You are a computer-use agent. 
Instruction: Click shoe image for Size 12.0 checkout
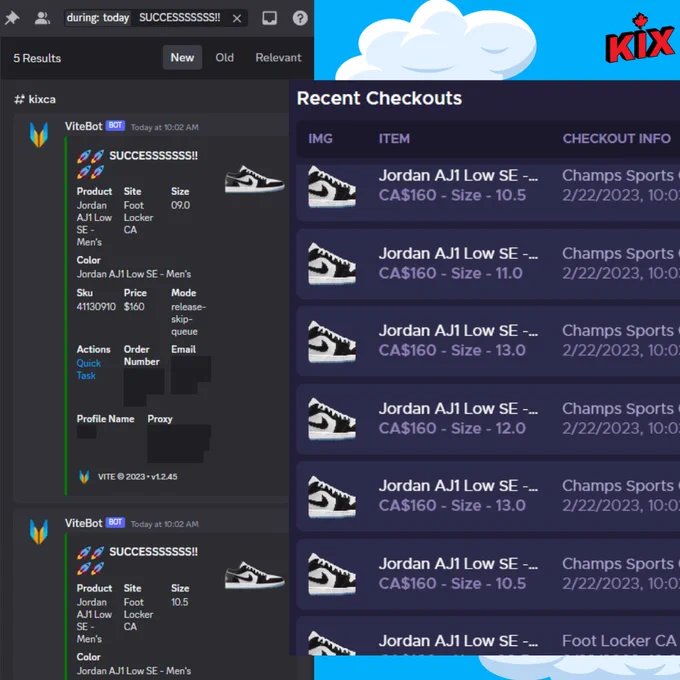click(332, 419)
